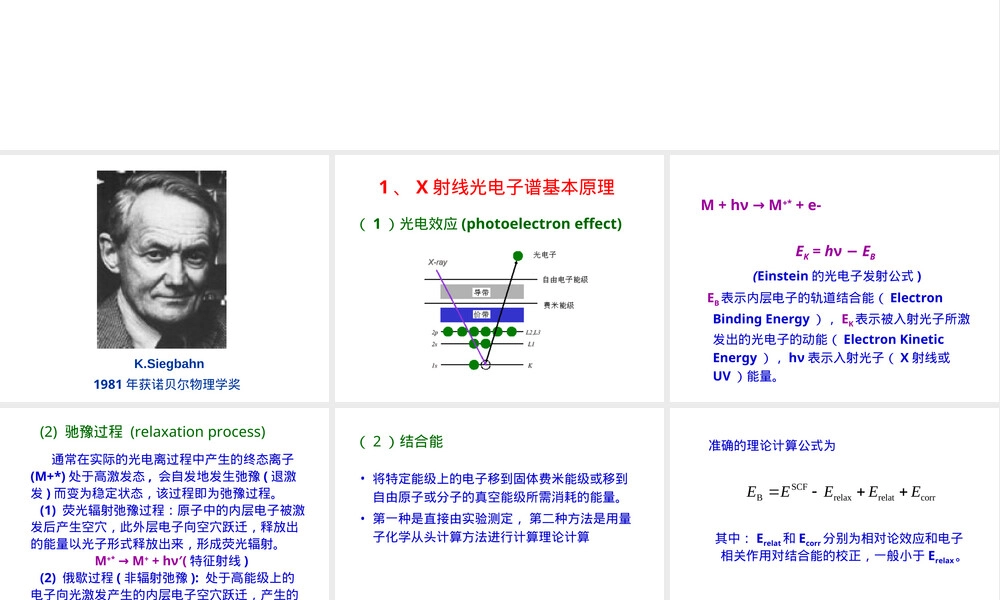Click the 'X-ray' label in the diagram

[438, 262]
